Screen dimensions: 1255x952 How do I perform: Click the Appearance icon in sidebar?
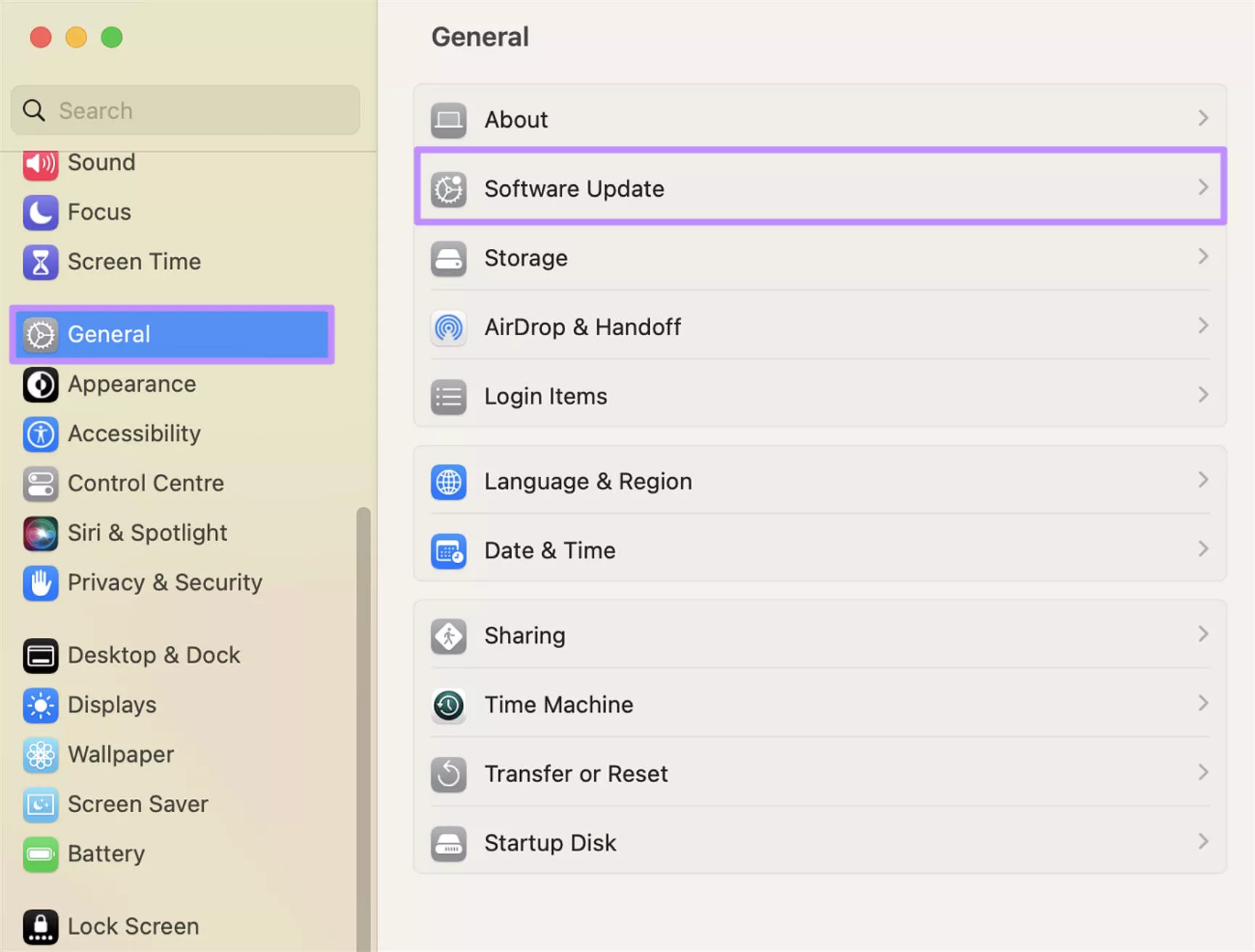pyautogui.click(x=41, y=385)
